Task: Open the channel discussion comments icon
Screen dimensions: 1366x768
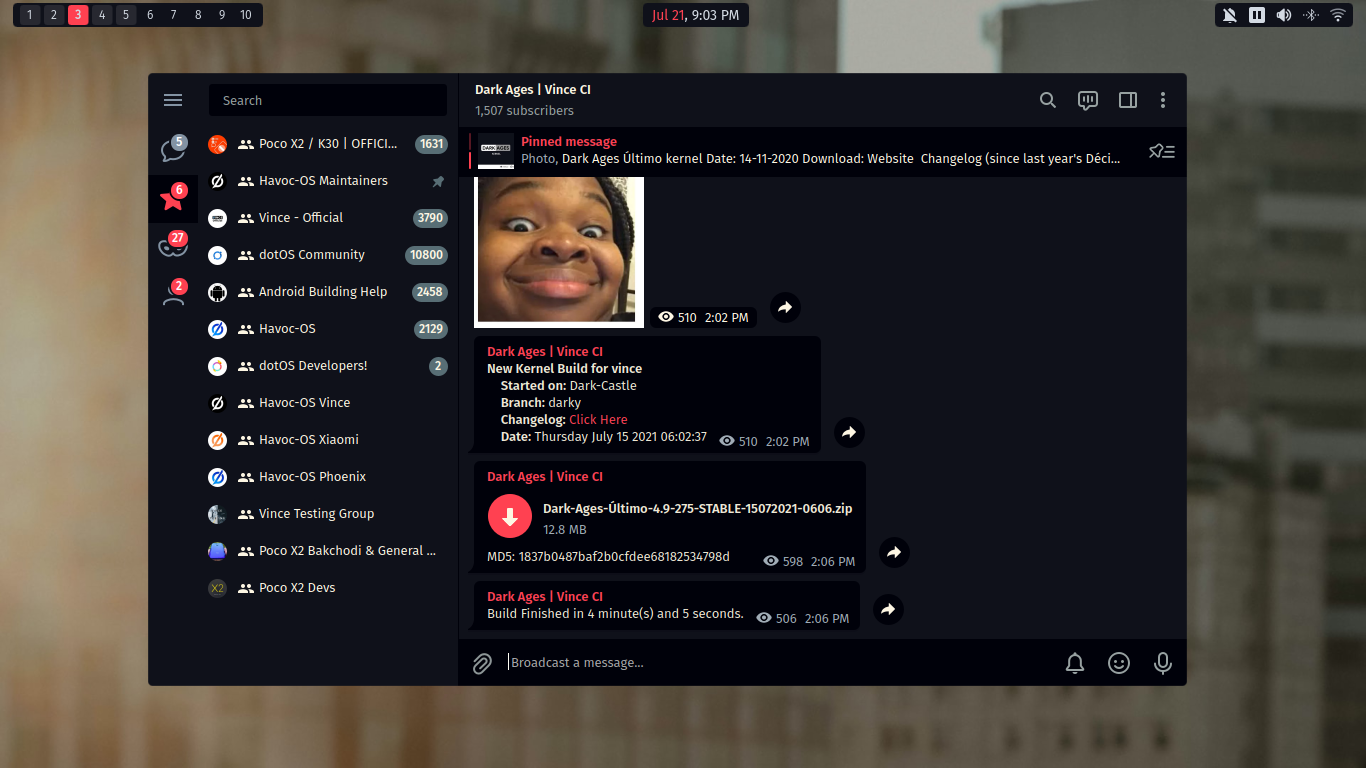Action: [x=1088, y=100]
